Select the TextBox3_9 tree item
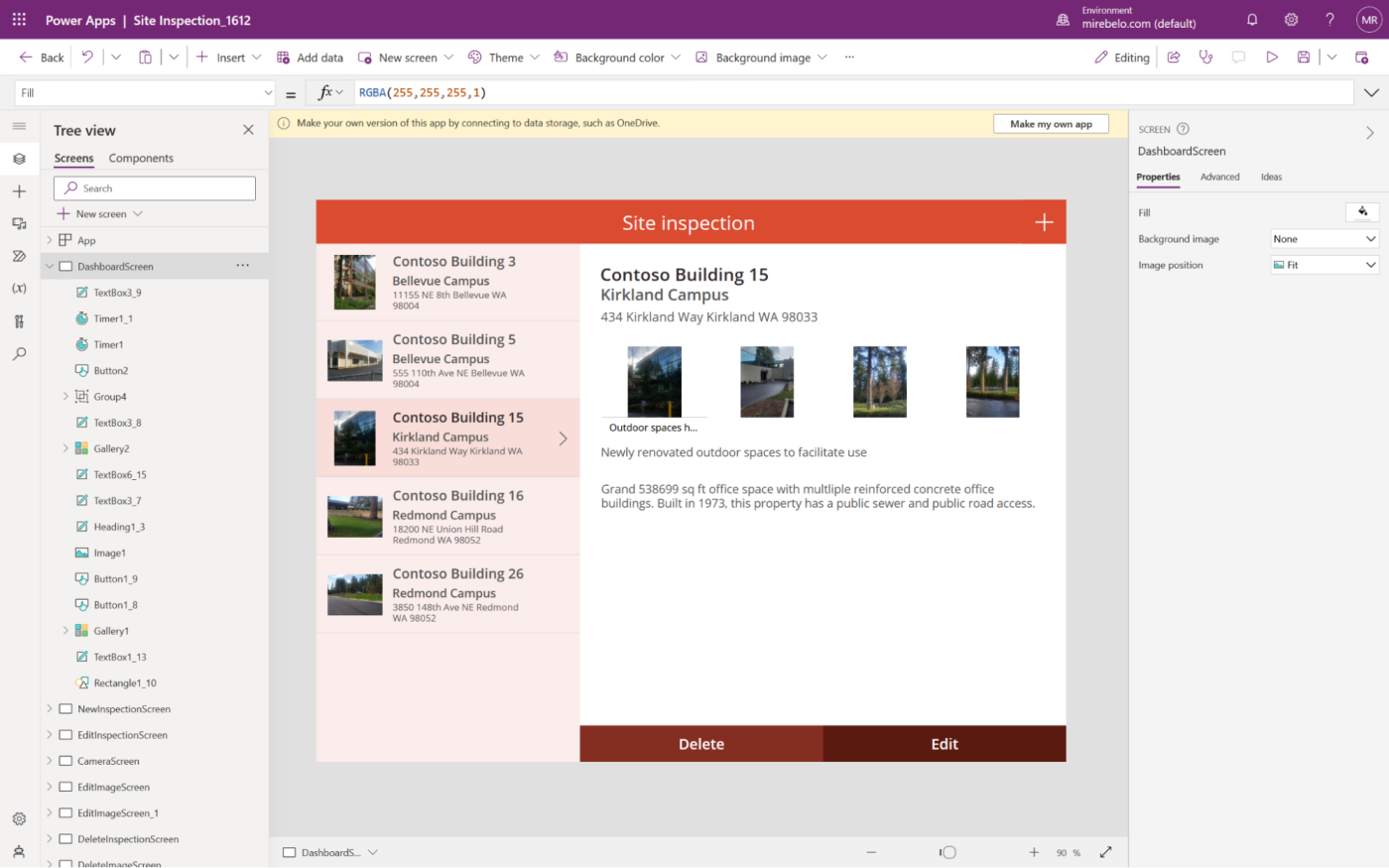The width and height of the screenshot is (1389, 868). [x=117, y=293]
